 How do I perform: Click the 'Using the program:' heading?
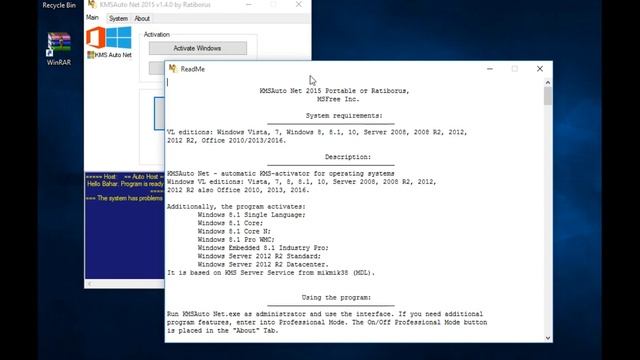tap(336, 298)
